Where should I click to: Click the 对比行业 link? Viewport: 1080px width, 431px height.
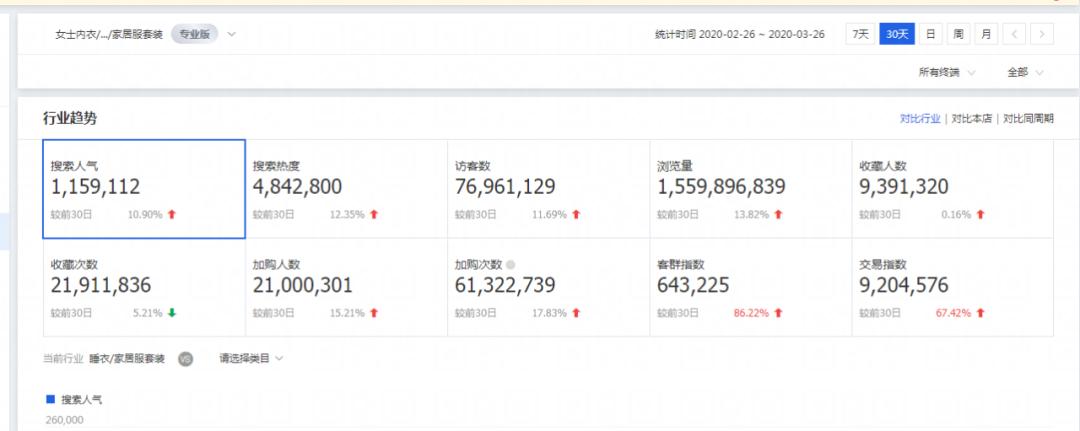(920, 118)
